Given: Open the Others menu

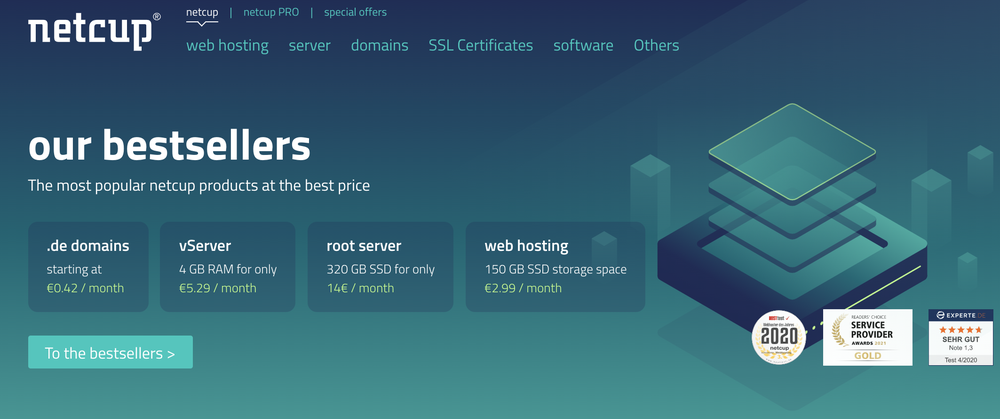Looking at the screenshot, I should point(656,45).
